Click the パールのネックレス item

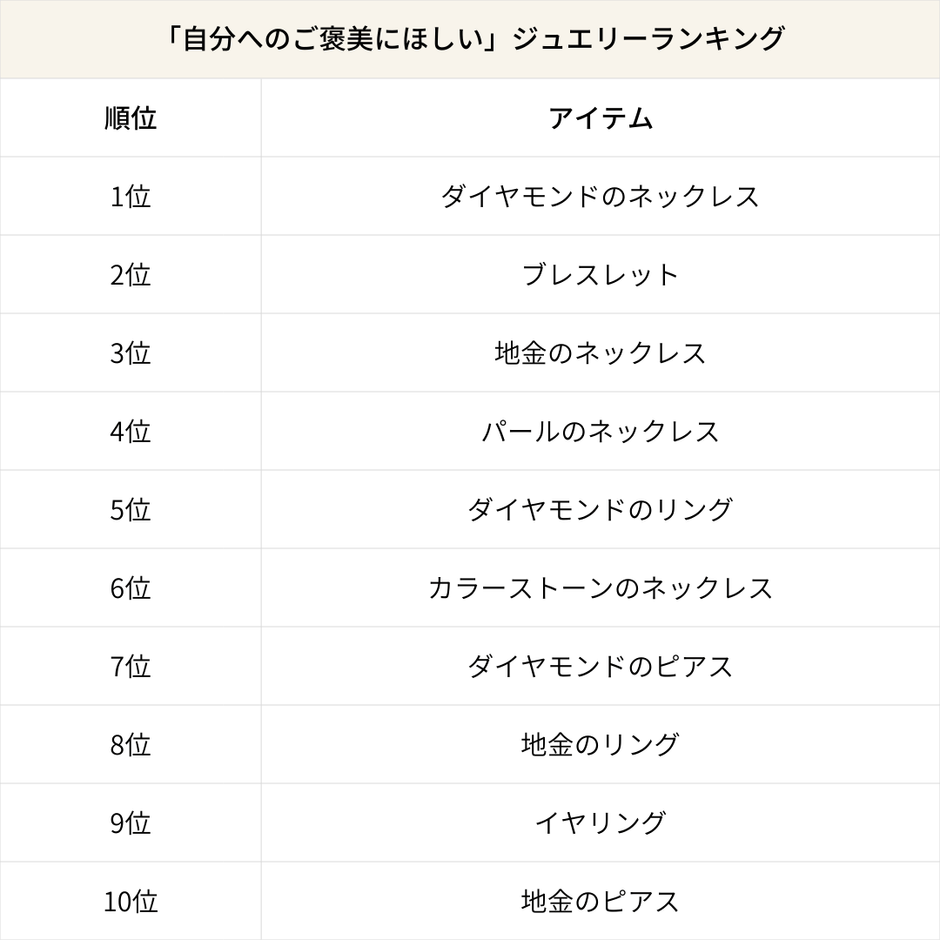point(600,431)
